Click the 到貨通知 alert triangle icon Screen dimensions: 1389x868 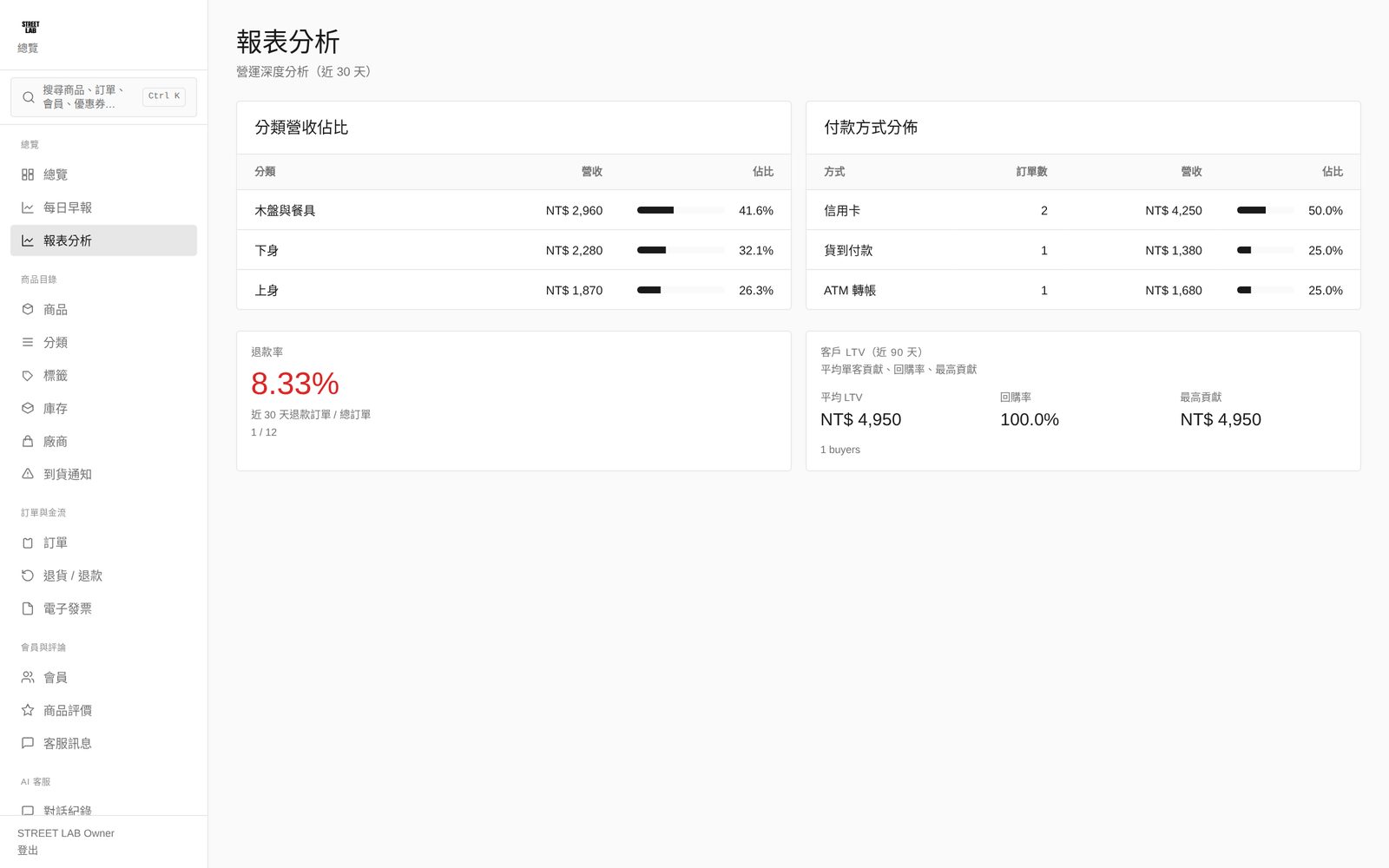pyautogui.click(x=28, y=474)
